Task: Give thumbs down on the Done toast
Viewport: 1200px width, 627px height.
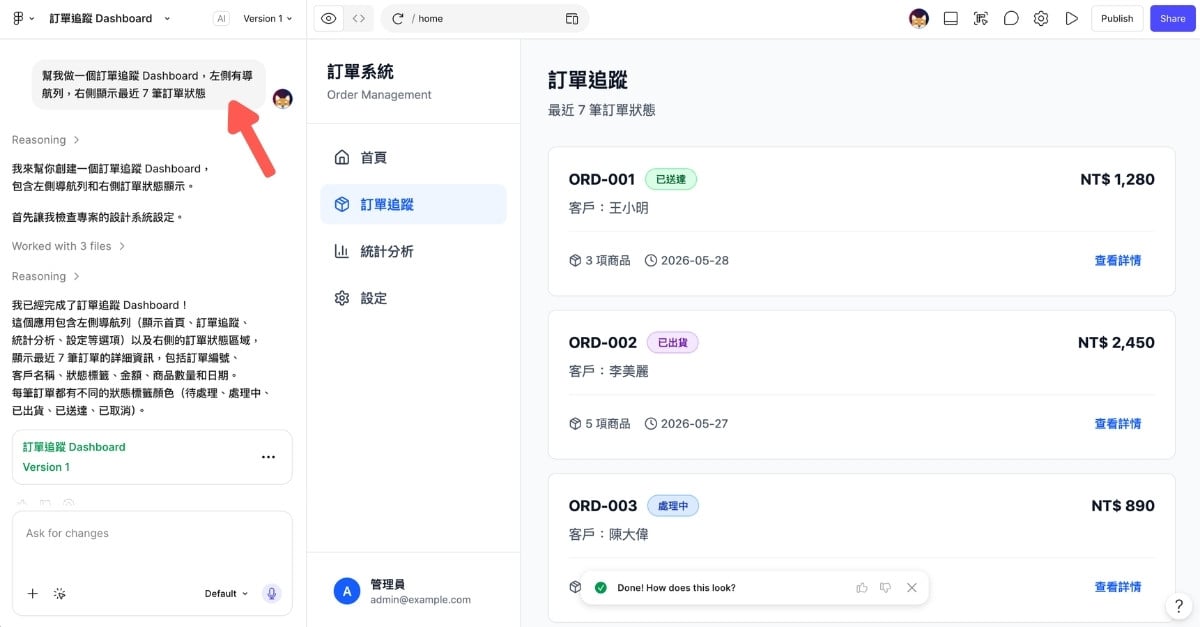Action: (x=885, y=588)
